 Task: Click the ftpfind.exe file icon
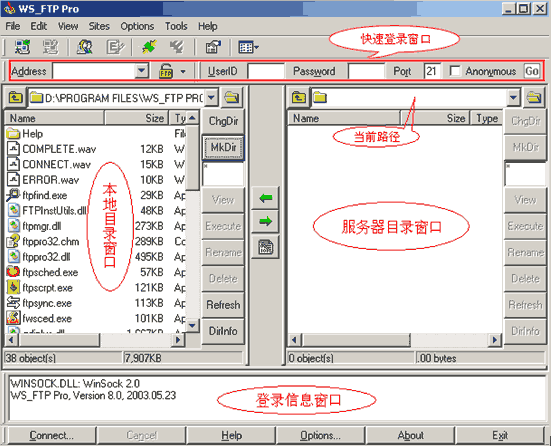coord(13,195)
